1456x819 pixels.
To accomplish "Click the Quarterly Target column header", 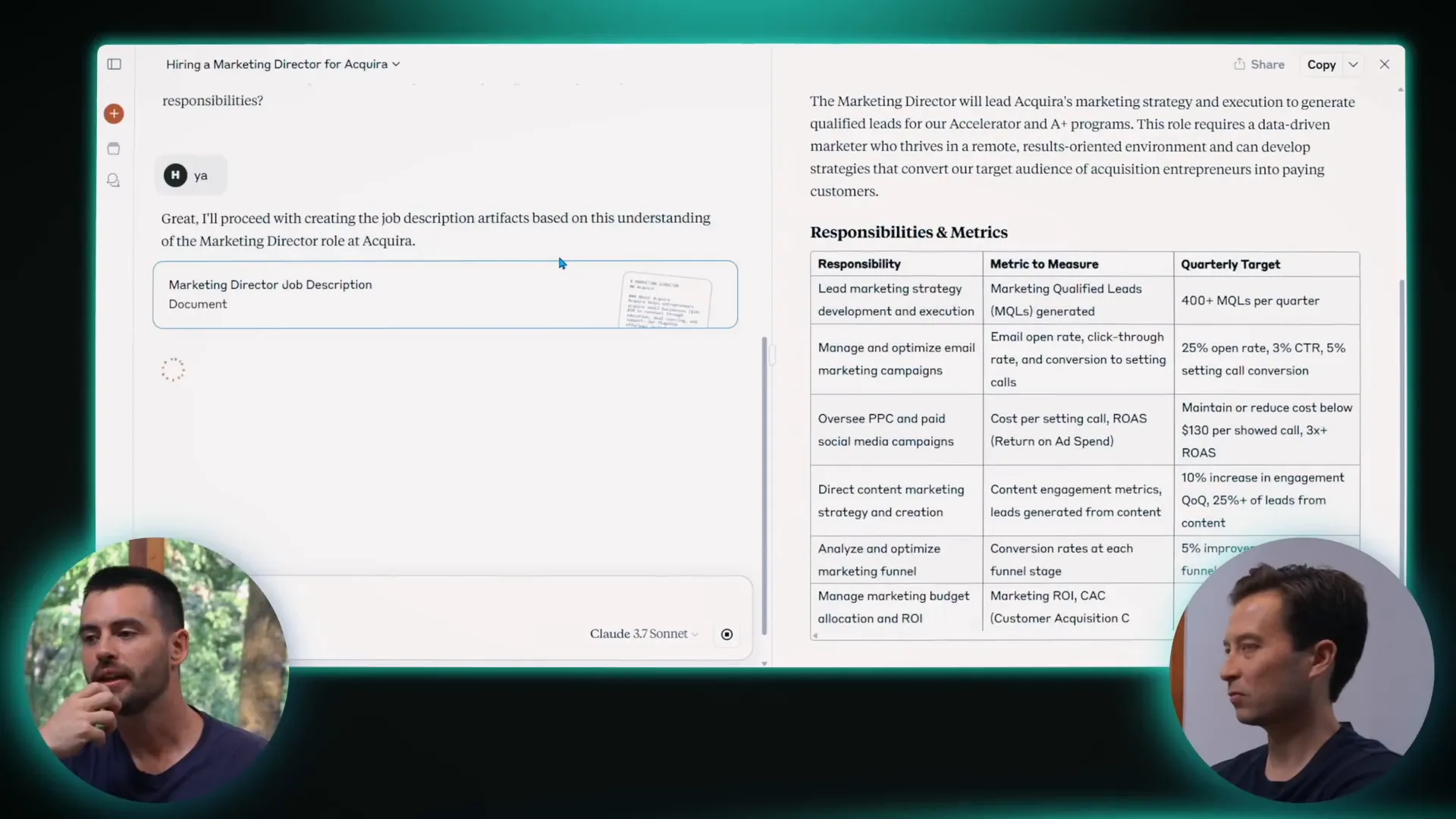I will [1230, 264].
